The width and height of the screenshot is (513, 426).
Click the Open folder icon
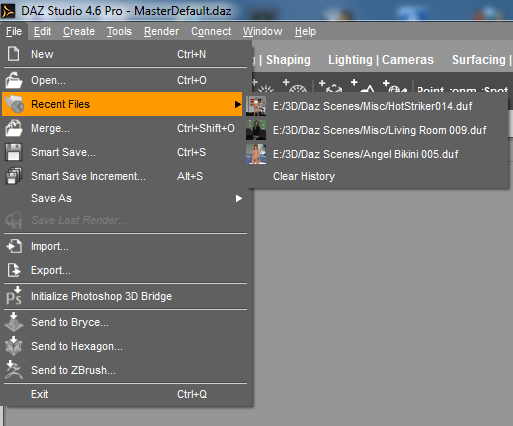(13, 80)
